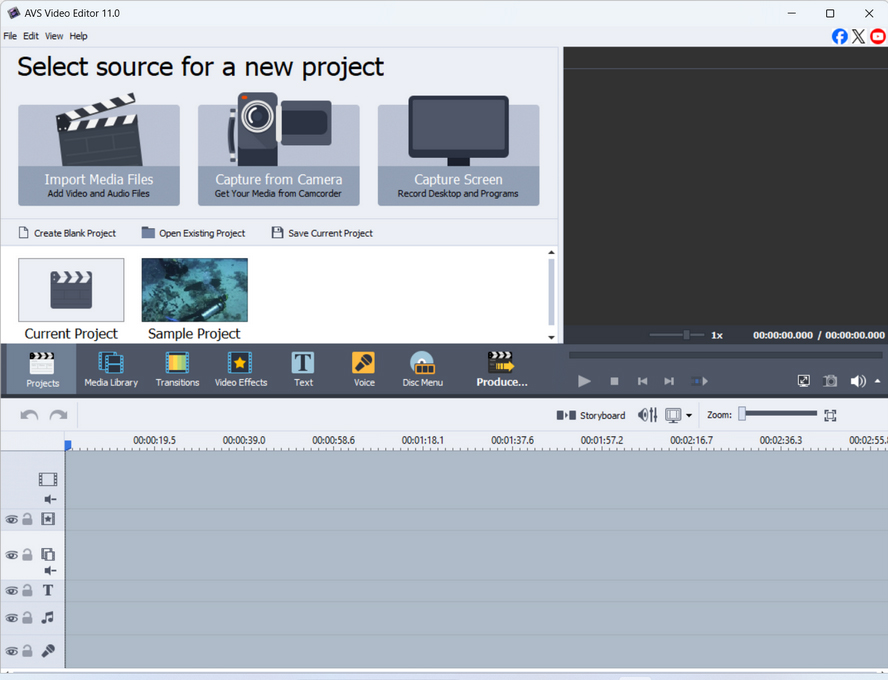Hide the music track

click(11, 618)
